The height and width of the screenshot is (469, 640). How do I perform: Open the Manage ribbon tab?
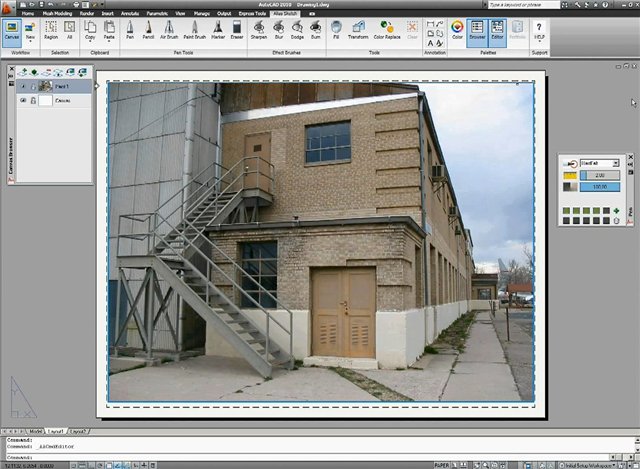[202, 13]
